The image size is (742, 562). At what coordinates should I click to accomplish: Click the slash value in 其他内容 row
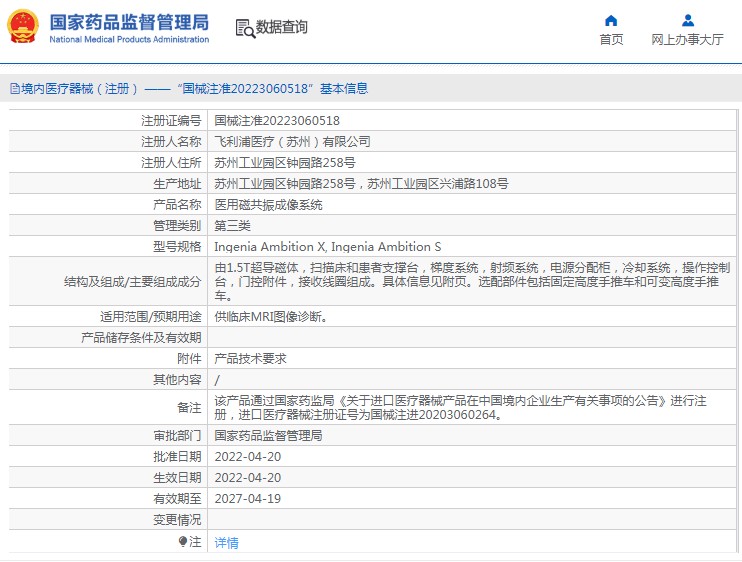217,380
